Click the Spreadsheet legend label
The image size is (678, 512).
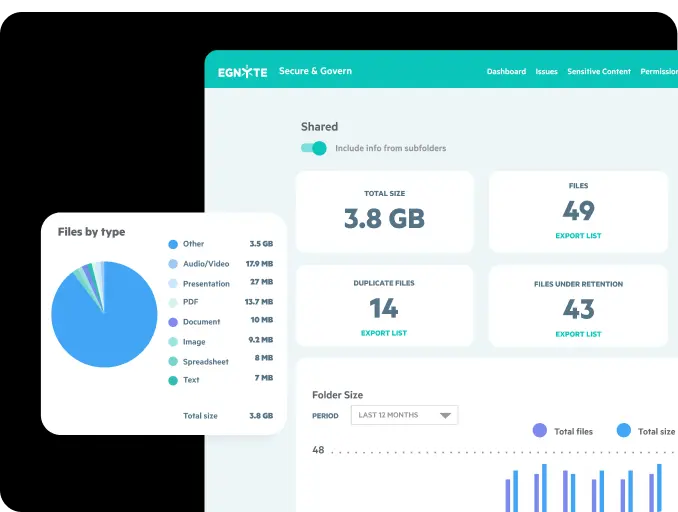coord(206,362)
